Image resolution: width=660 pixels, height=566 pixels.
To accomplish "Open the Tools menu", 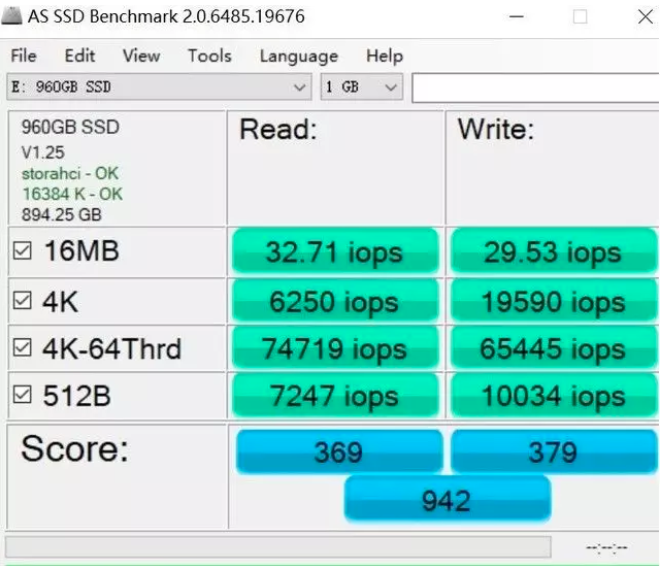I will tap(209, 56).
